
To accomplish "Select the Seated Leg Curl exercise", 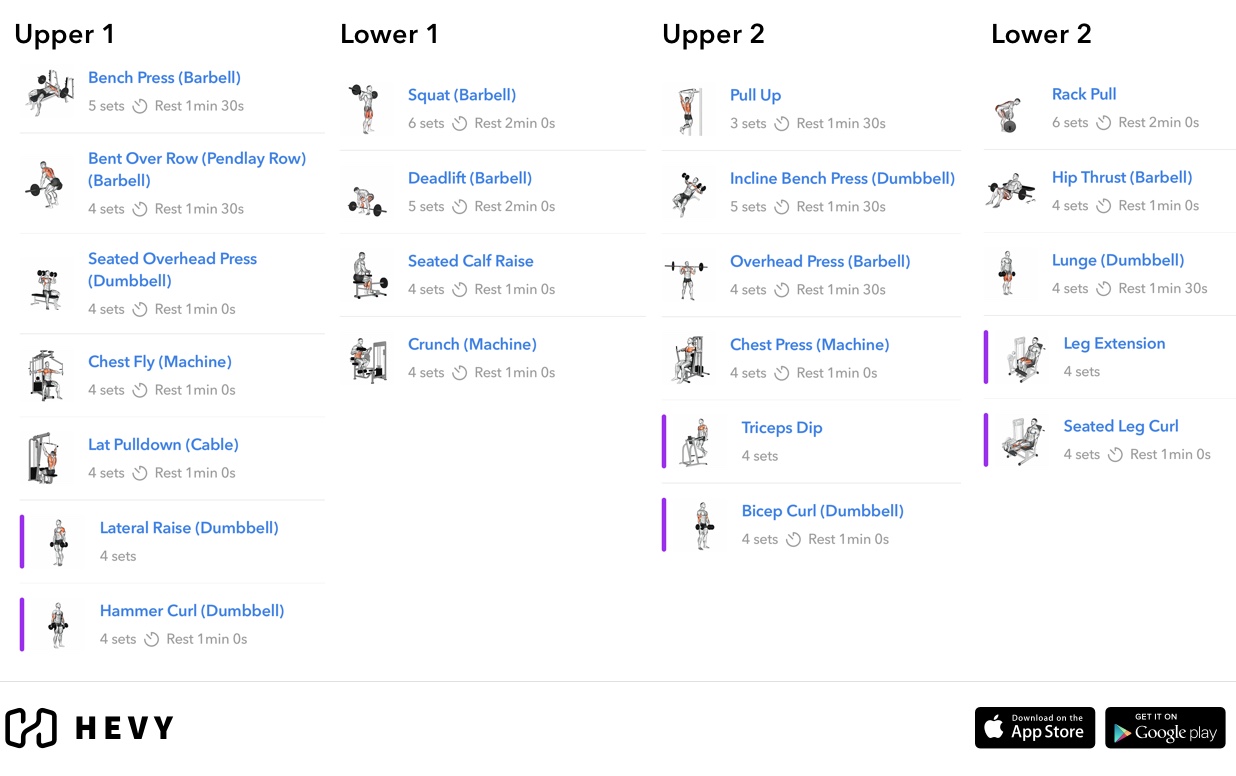I will click(x=1121, y=426).
